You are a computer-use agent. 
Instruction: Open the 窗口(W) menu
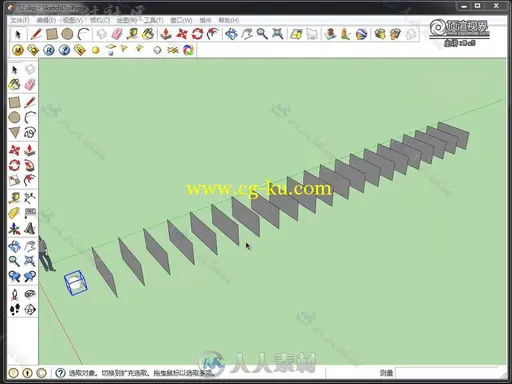pos(181,20)
